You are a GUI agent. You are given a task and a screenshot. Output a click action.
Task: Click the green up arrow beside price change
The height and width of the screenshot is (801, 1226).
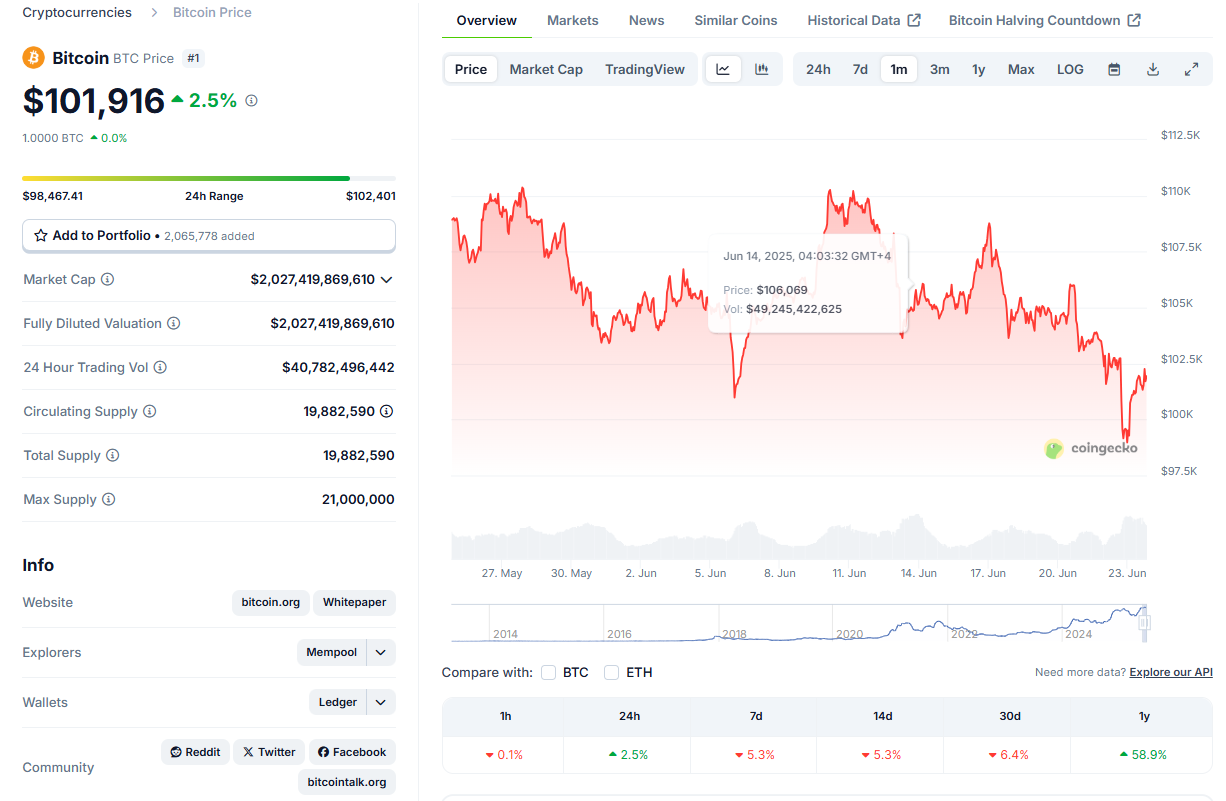click(177, 100)
